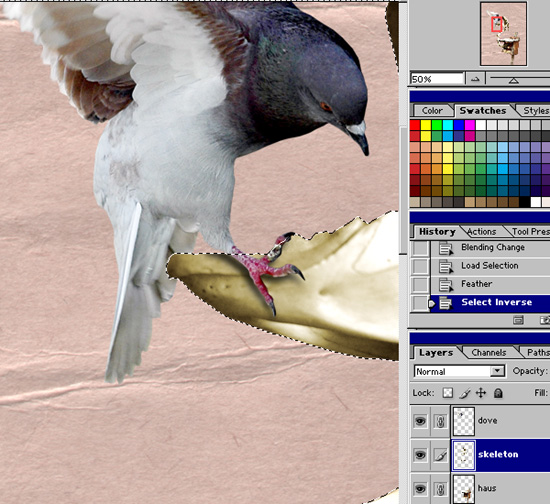Switch to the Channels tab
Viewport: 550px width, 504px height.
(x=489, y=352)
